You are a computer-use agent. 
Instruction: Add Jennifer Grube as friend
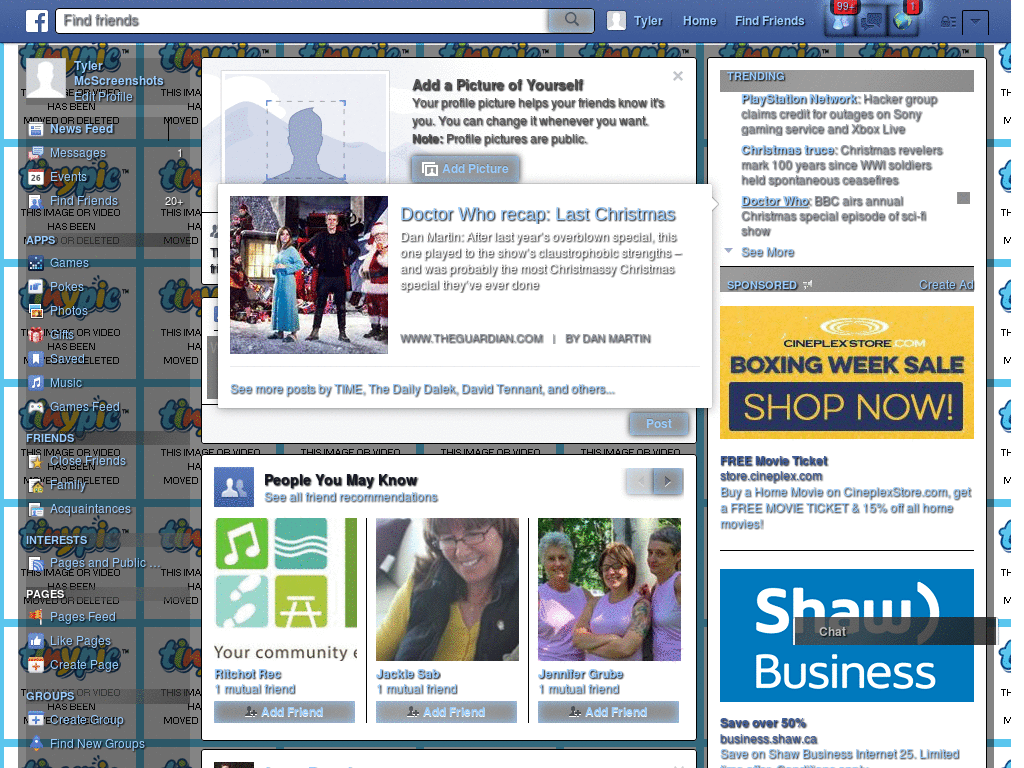608,712
